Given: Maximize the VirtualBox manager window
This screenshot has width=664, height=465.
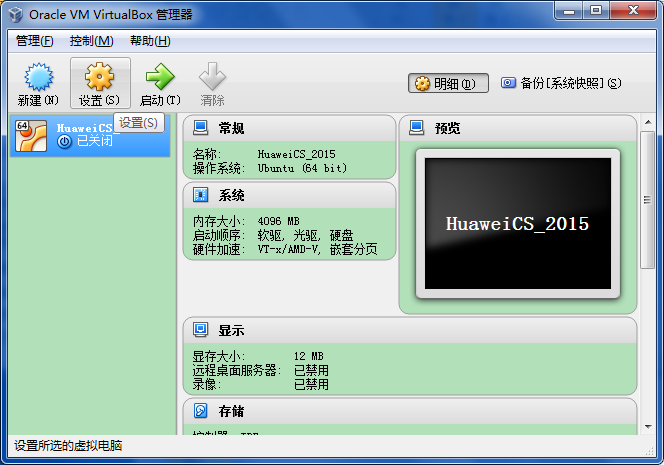Looking at the screenshot, I should click(x=596, y=11).
